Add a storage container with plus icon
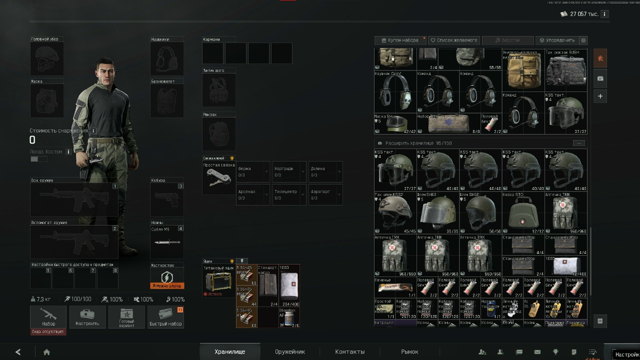The width and height of the screenshot is (640, 360). pos(600,96)
